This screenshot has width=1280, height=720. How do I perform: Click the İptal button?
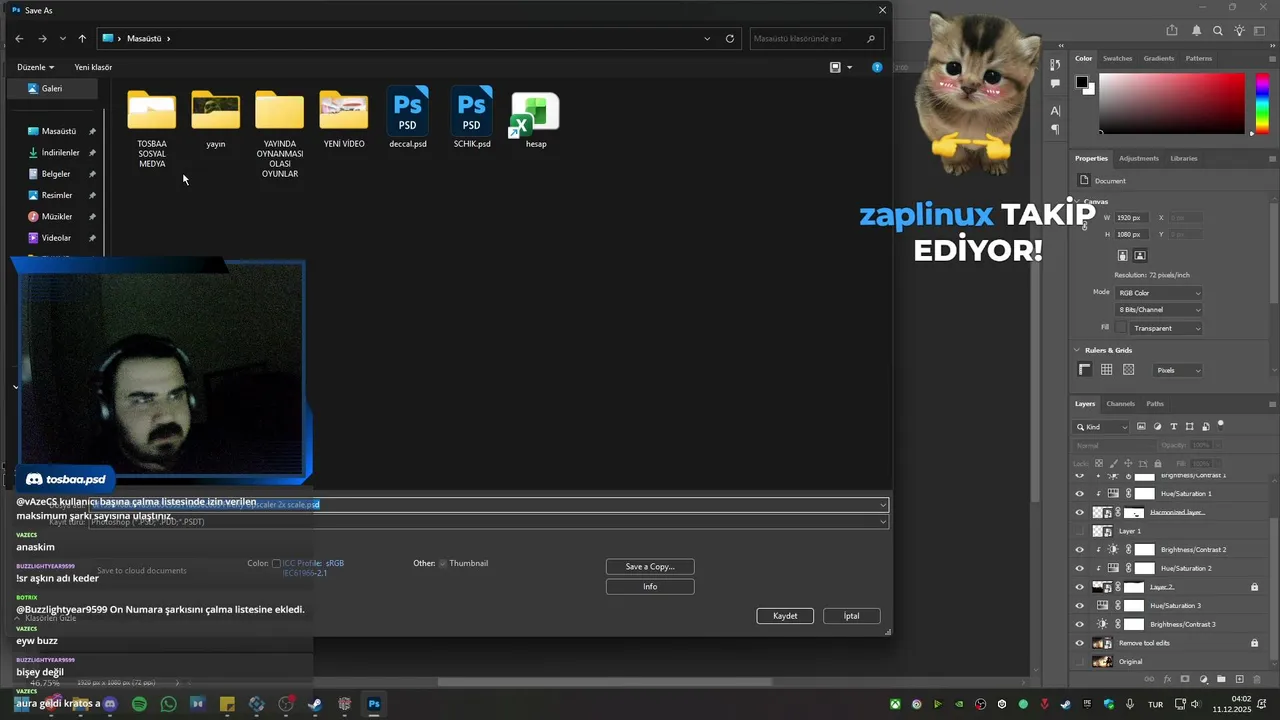pos(851,616)
